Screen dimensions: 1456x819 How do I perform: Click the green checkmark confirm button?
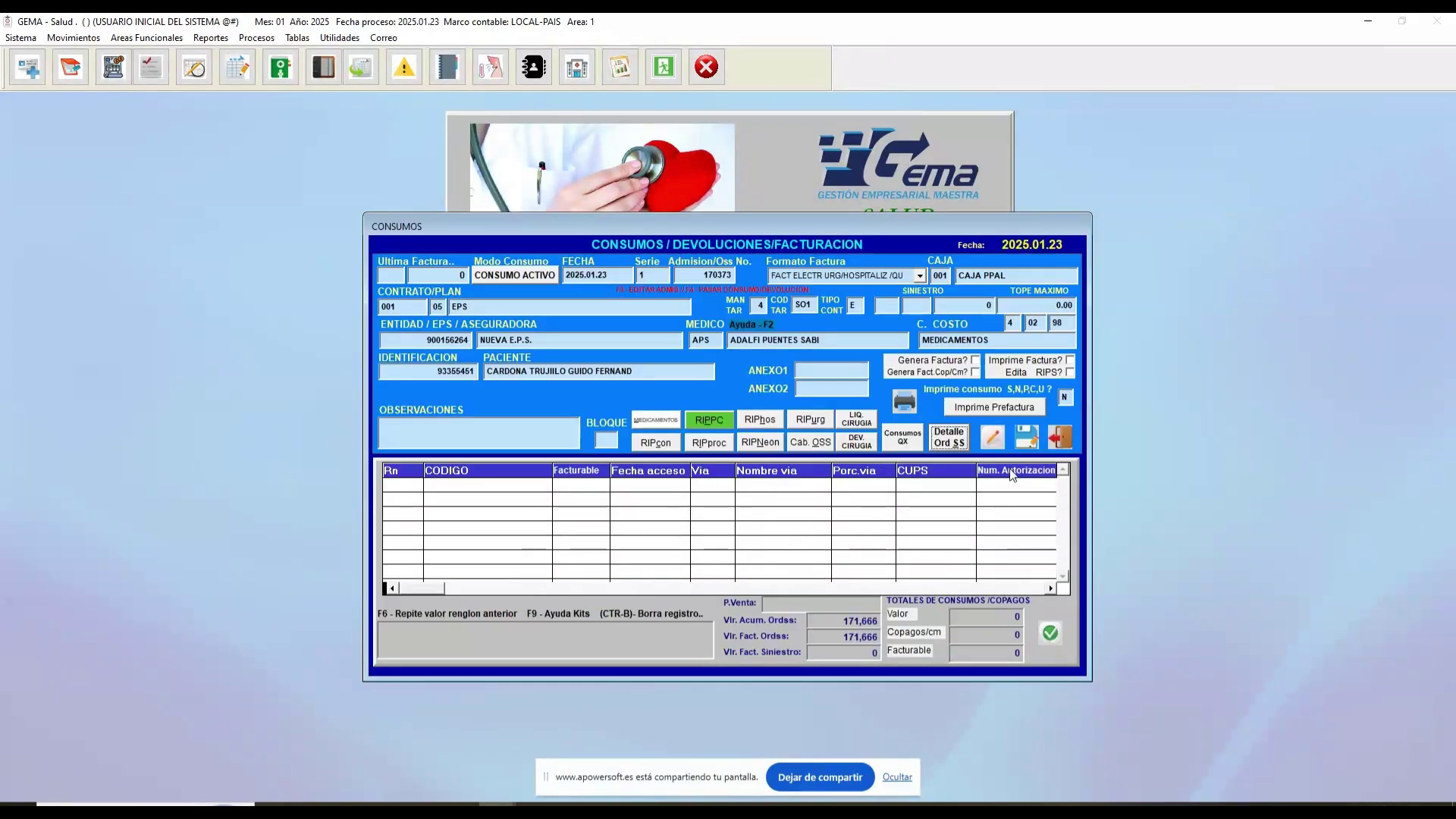1050,633
